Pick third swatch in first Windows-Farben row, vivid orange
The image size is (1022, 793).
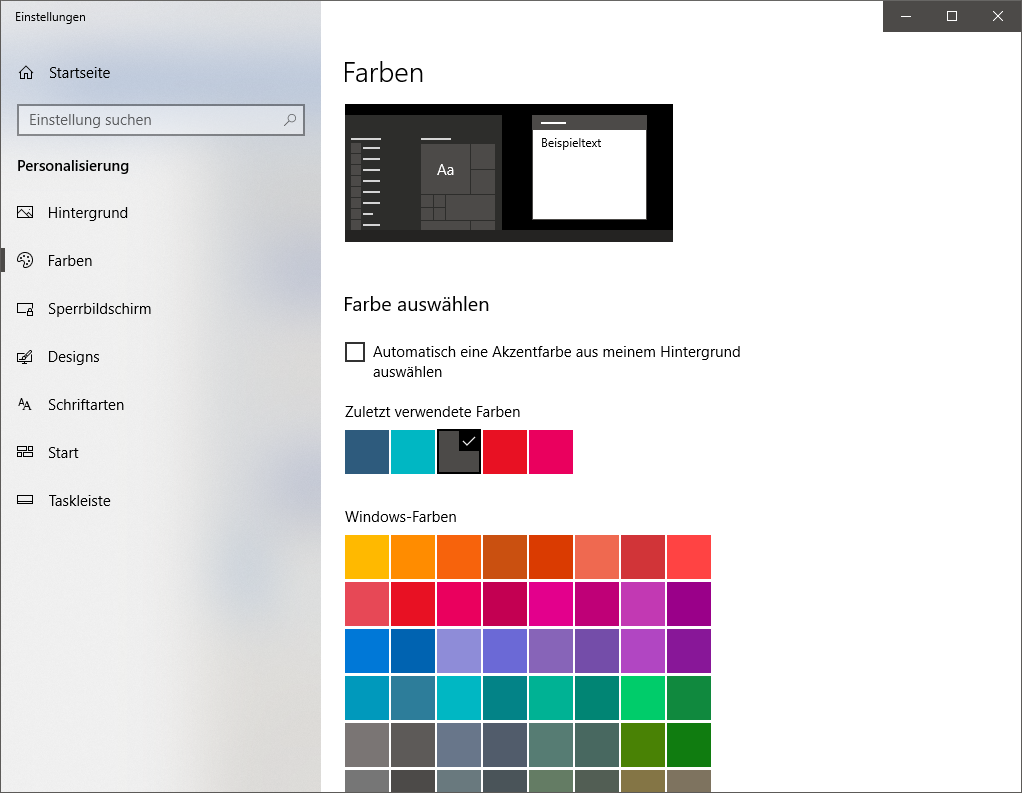[459, 557]
